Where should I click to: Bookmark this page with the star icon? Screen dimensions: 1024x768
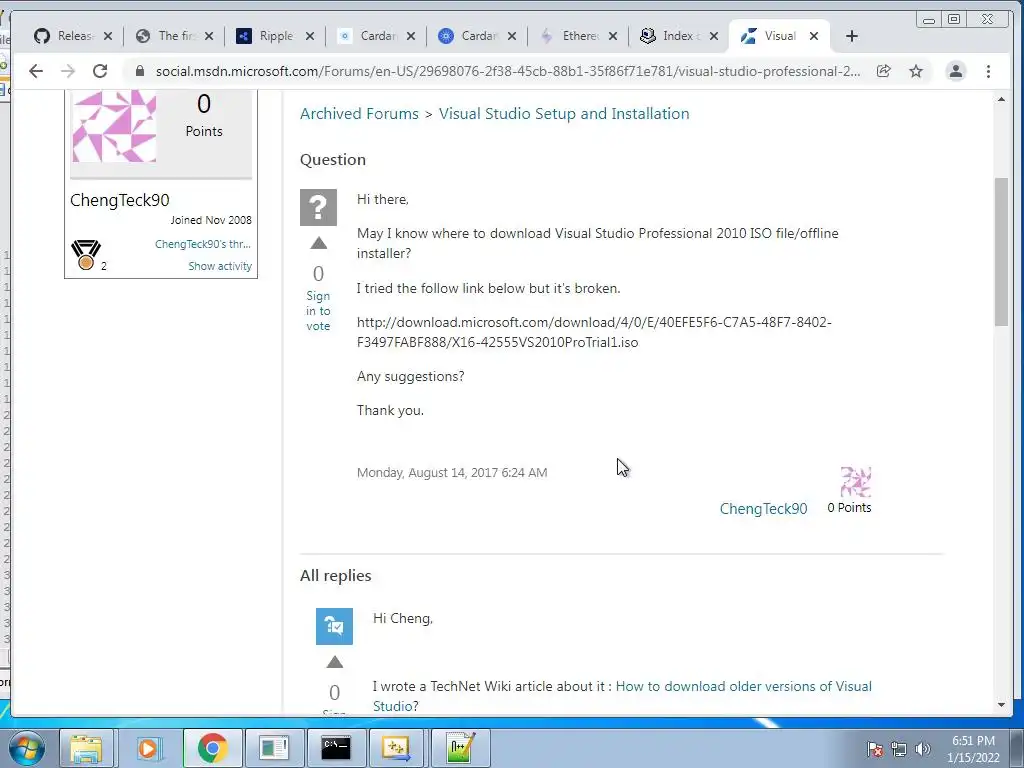tap(916, 71)
